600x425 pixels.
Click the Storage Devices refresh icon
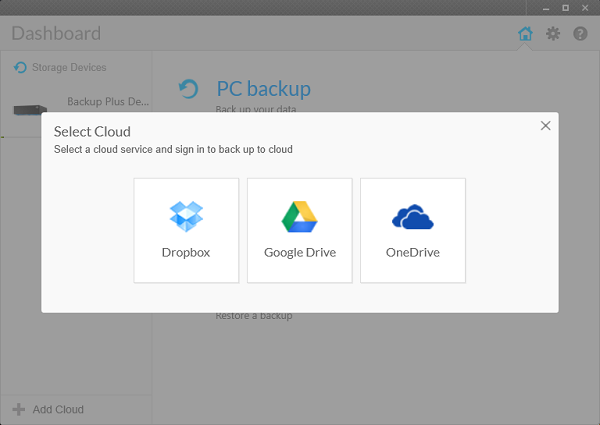[20, 67]
